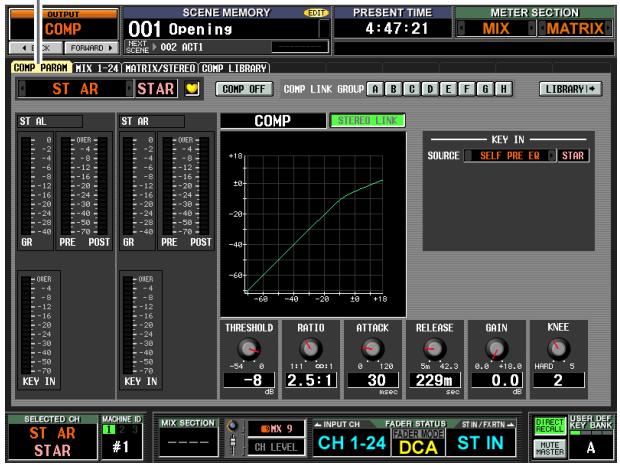Click the gain value box 0.0
This screenshot has width=620, height=465.
coord(497,380)
